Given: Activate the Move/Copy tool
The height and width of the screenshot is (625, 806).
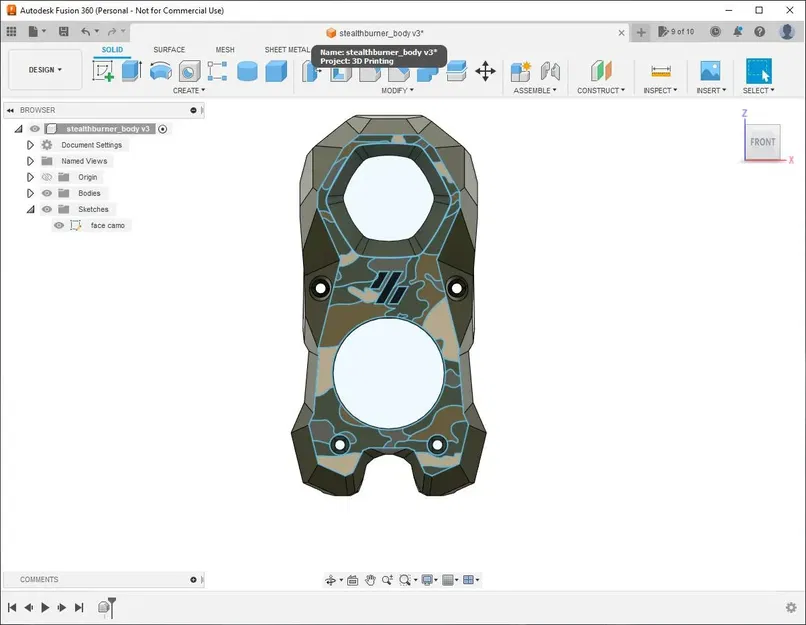Looking at the screenshot, I should click(485, 71).
